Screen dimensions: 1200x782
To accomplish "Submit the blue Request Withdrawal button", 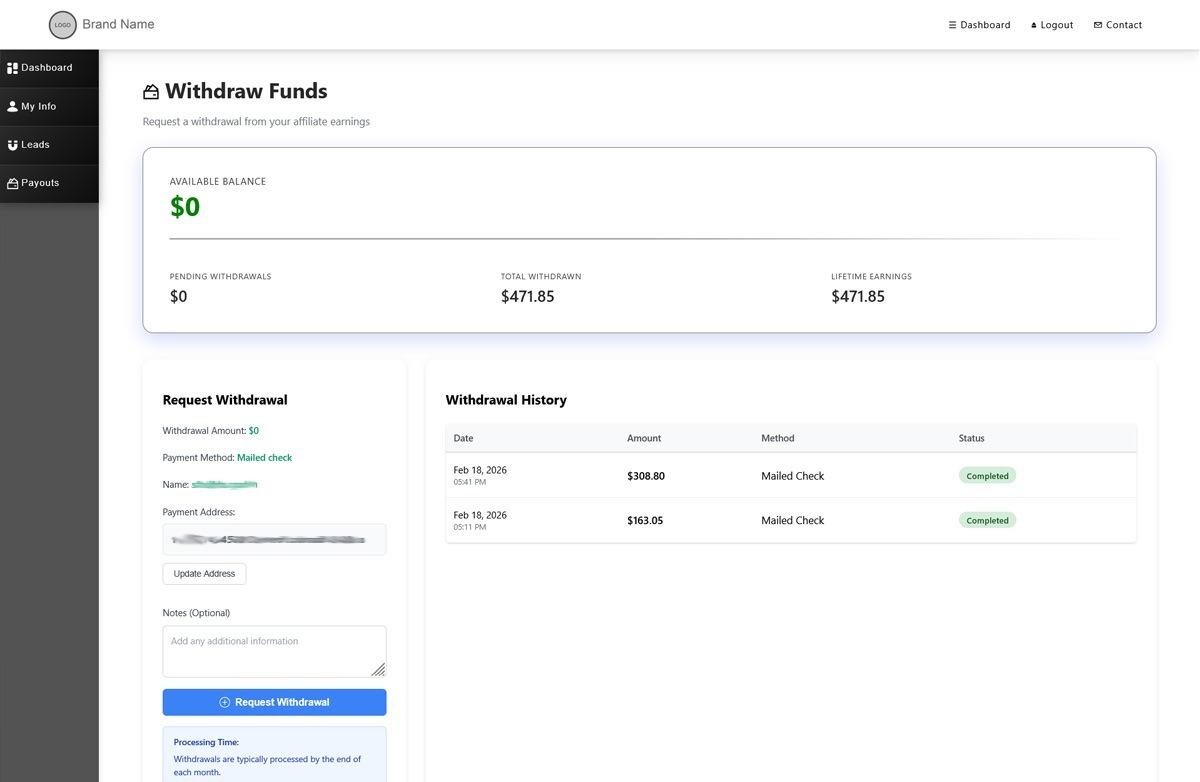I will 274,702.
